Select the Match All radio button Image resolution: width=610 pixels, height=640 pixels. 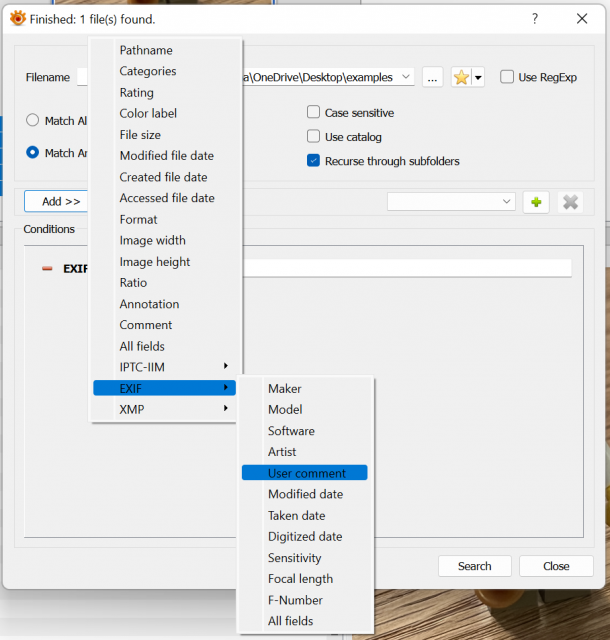pos(32,120)
